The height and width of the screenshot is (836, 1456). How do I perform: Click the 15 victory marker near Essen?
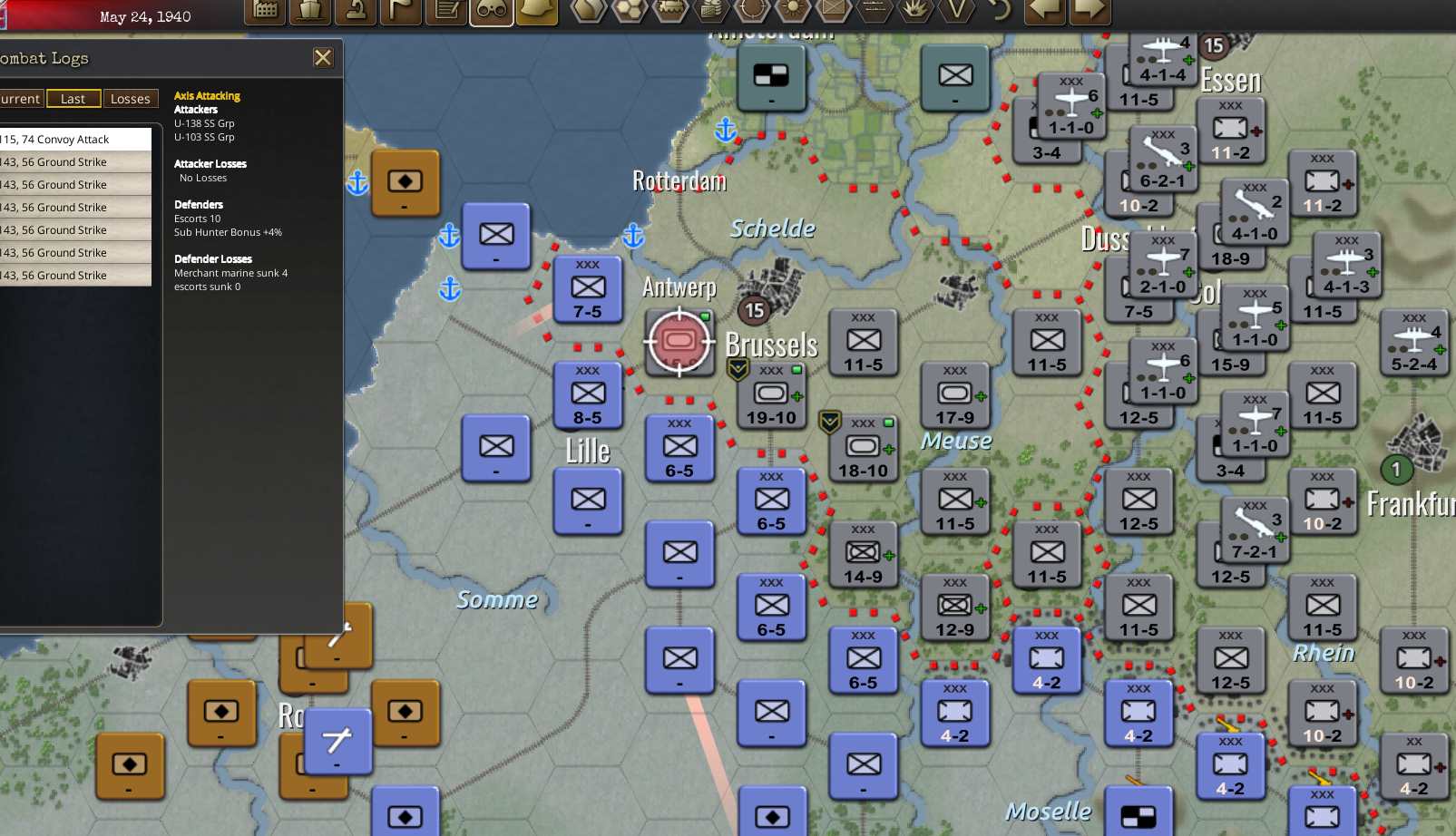(x=1214, y=45)
